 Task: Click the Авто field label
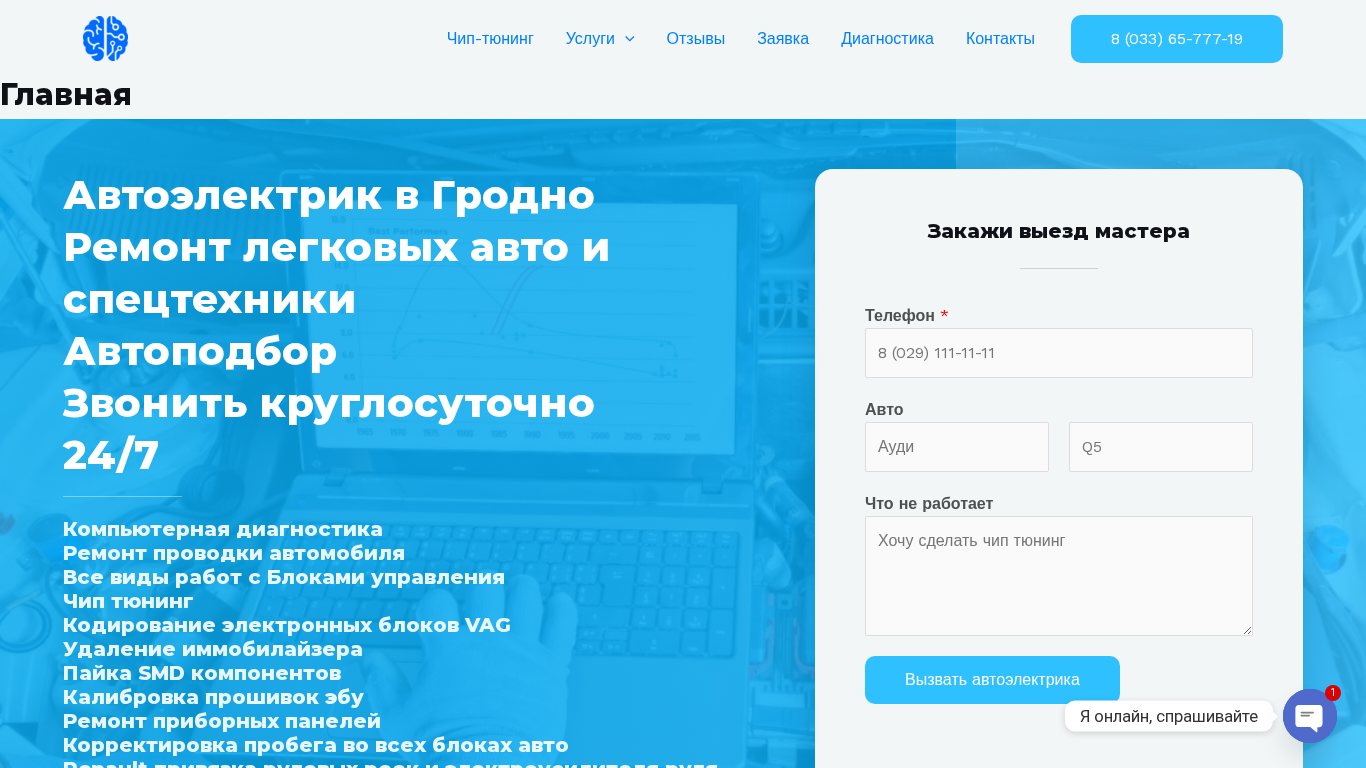click(884, 410)
